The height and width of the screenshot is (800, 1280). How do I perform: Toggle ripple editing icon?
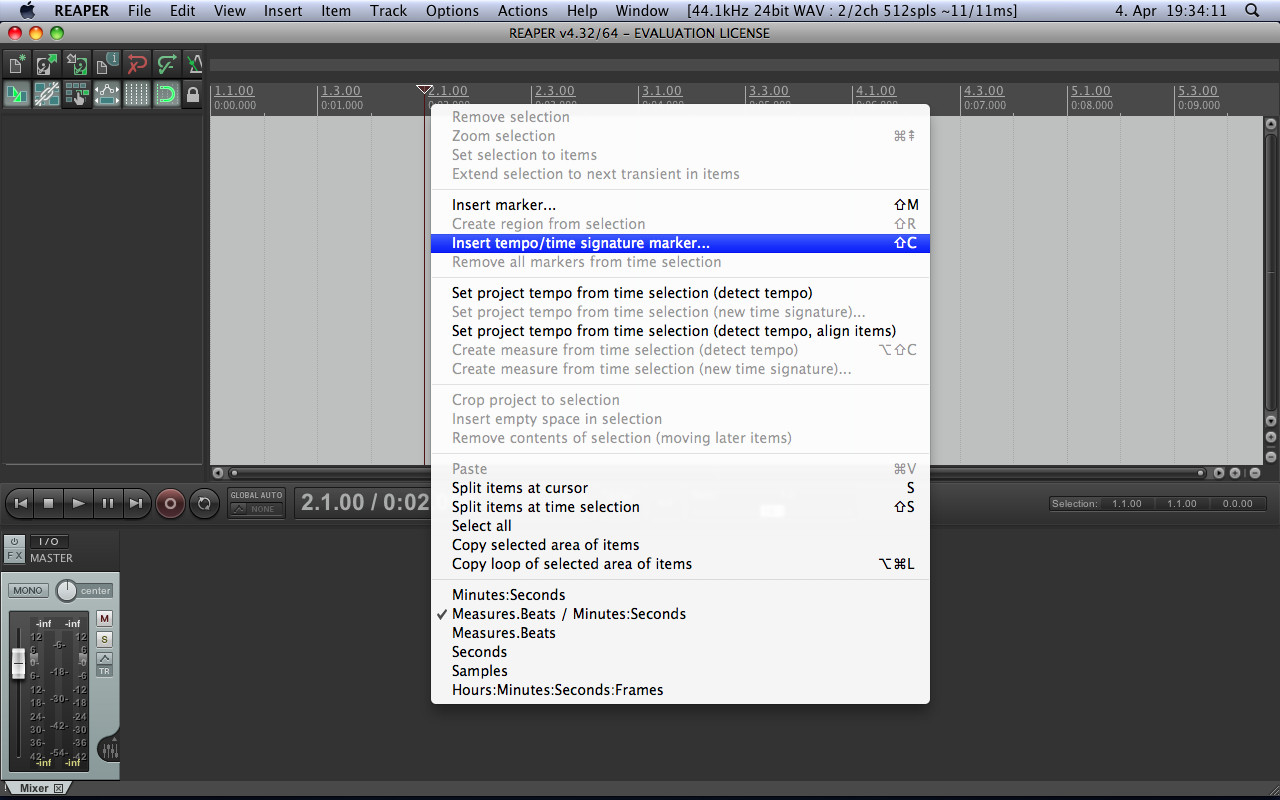(x=77, y=95)
